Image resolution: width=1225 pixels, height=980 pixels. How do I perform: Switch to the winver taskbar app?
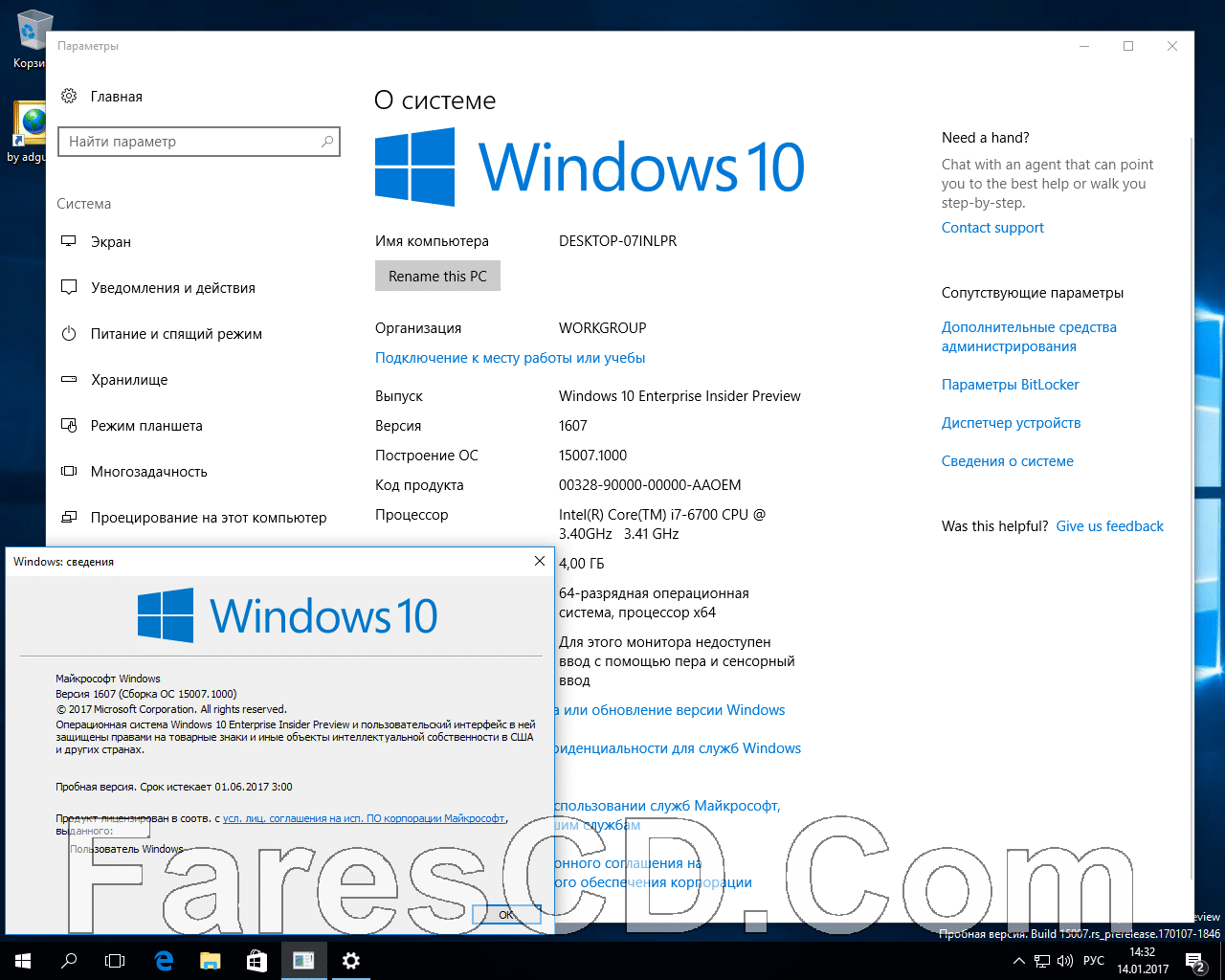[303, 961]
